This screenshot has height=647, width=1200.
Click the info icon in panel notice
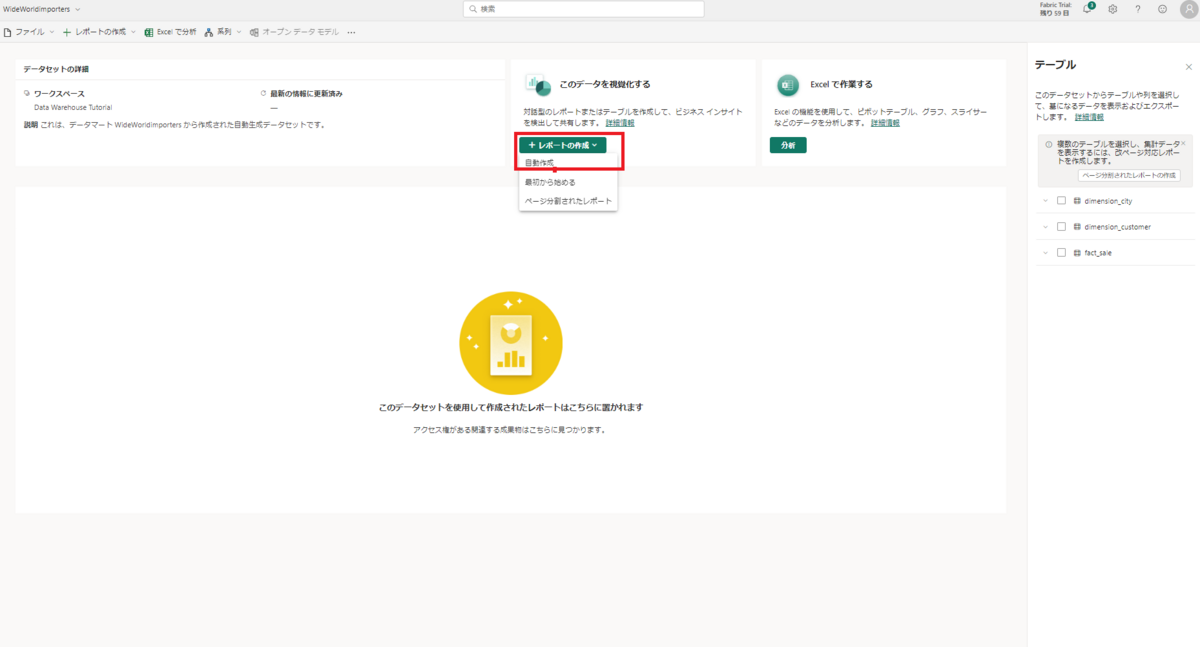[1048, 144]
